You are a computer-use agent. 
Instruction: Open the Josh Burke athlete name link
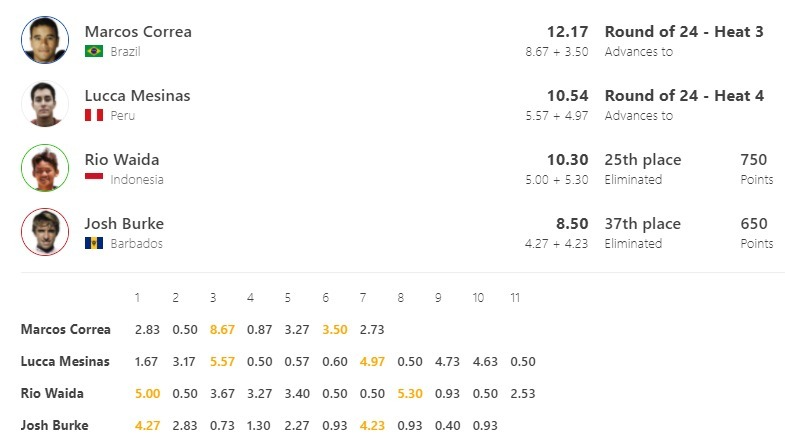click(124, 224)
